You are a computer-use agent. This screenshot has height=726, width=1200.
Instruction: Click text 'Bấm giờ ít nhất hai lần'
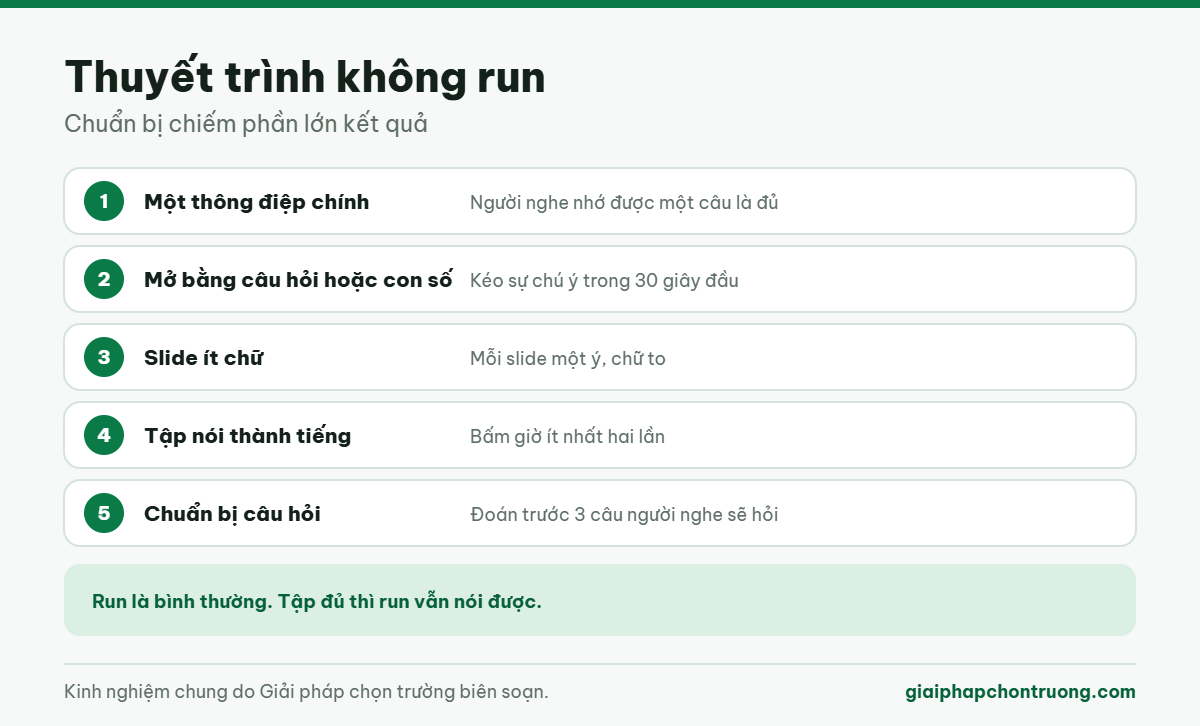click(x=568, y=436)
